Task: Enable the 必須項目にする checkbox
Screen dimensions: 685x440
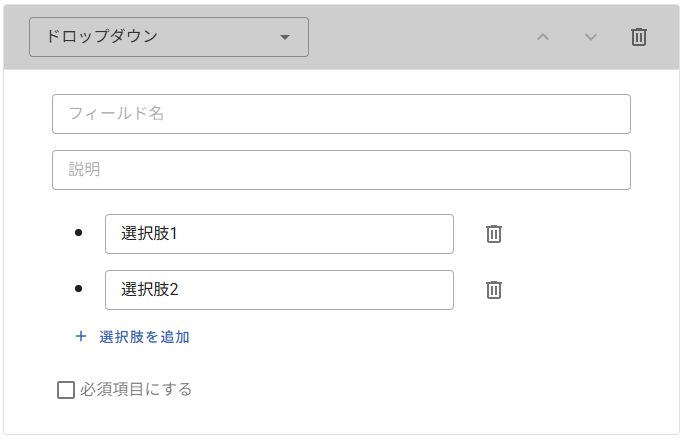Action: pyautogui.click(x=66, y=390)
